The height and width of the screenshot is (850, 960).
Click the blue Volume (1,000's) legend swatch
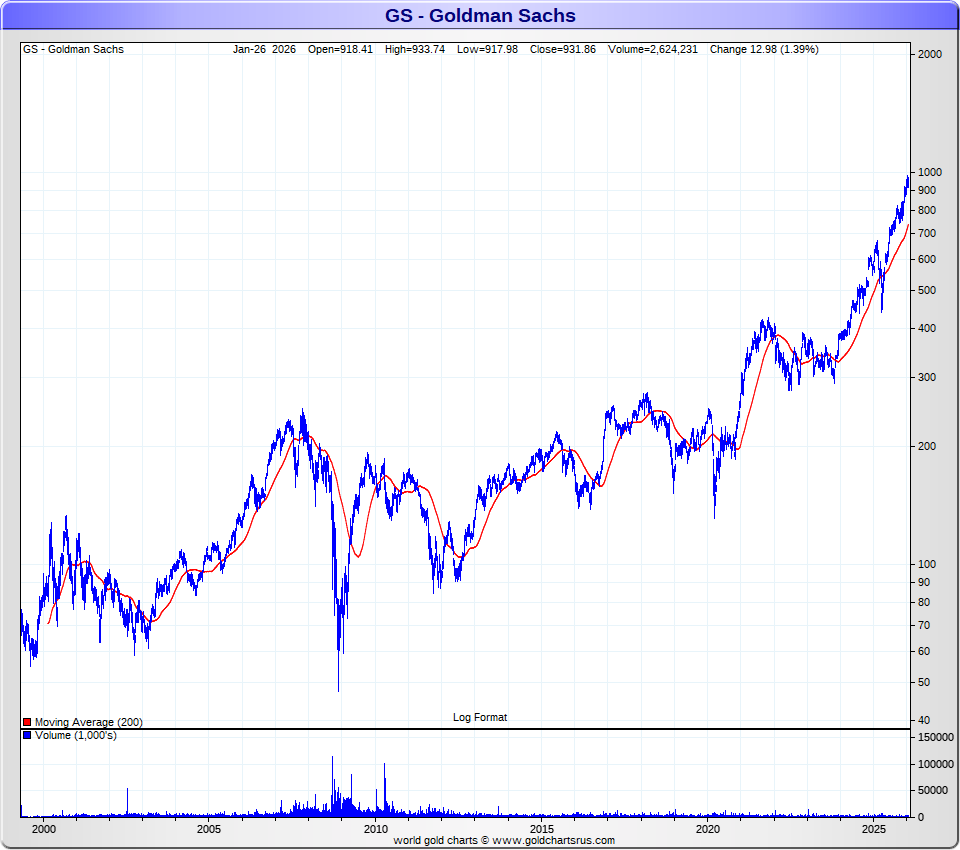pyautogui.click(x=27, y=735)
